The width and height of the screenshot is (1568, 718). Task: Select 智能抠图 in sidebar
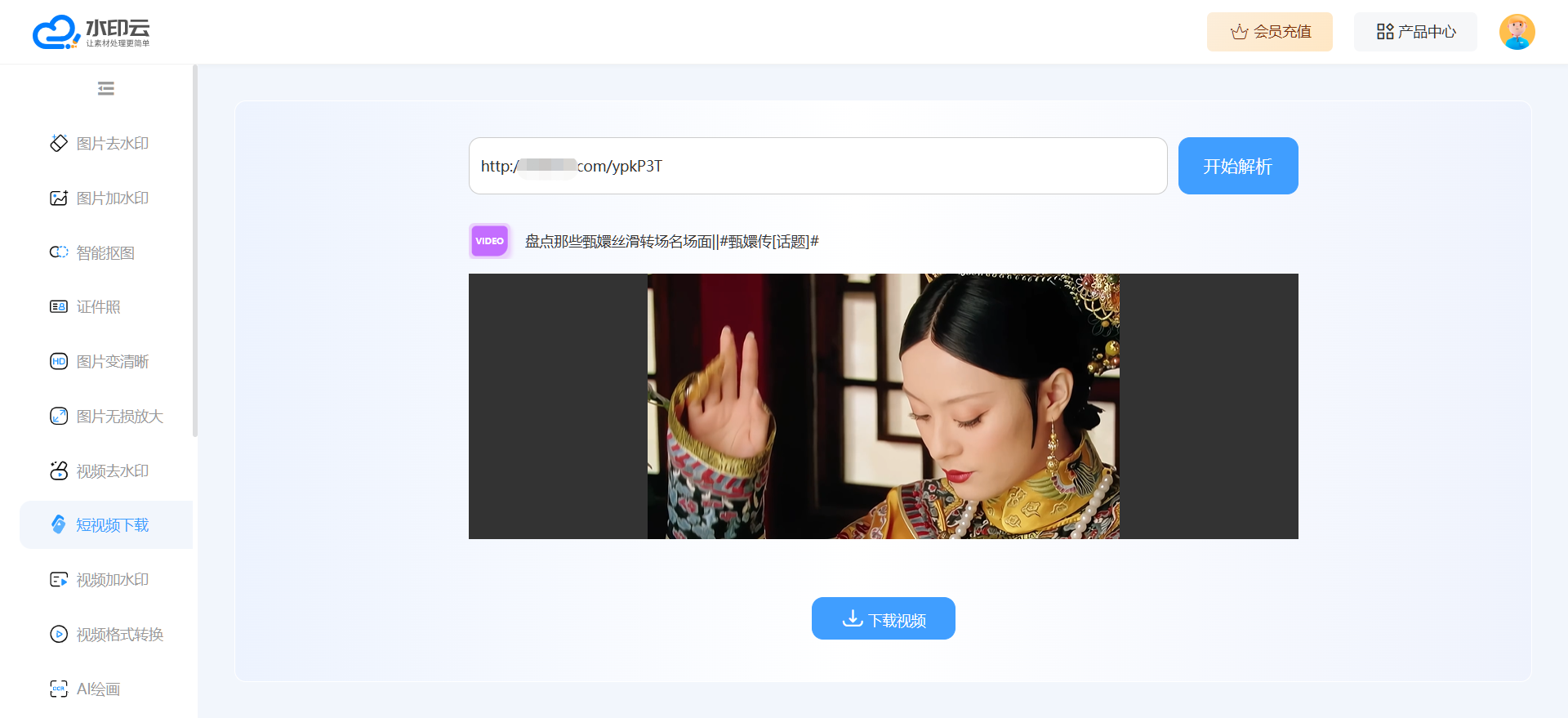pos(106,252)
